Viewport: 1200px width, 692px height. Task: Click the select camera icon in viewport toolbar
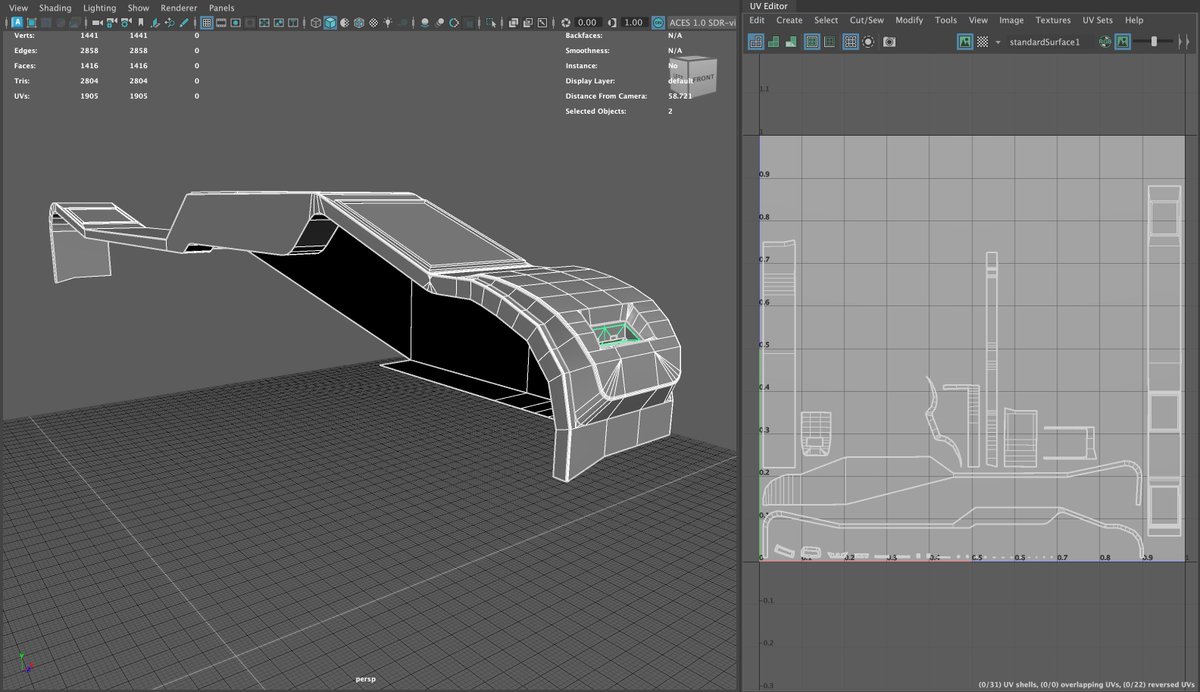97,22
